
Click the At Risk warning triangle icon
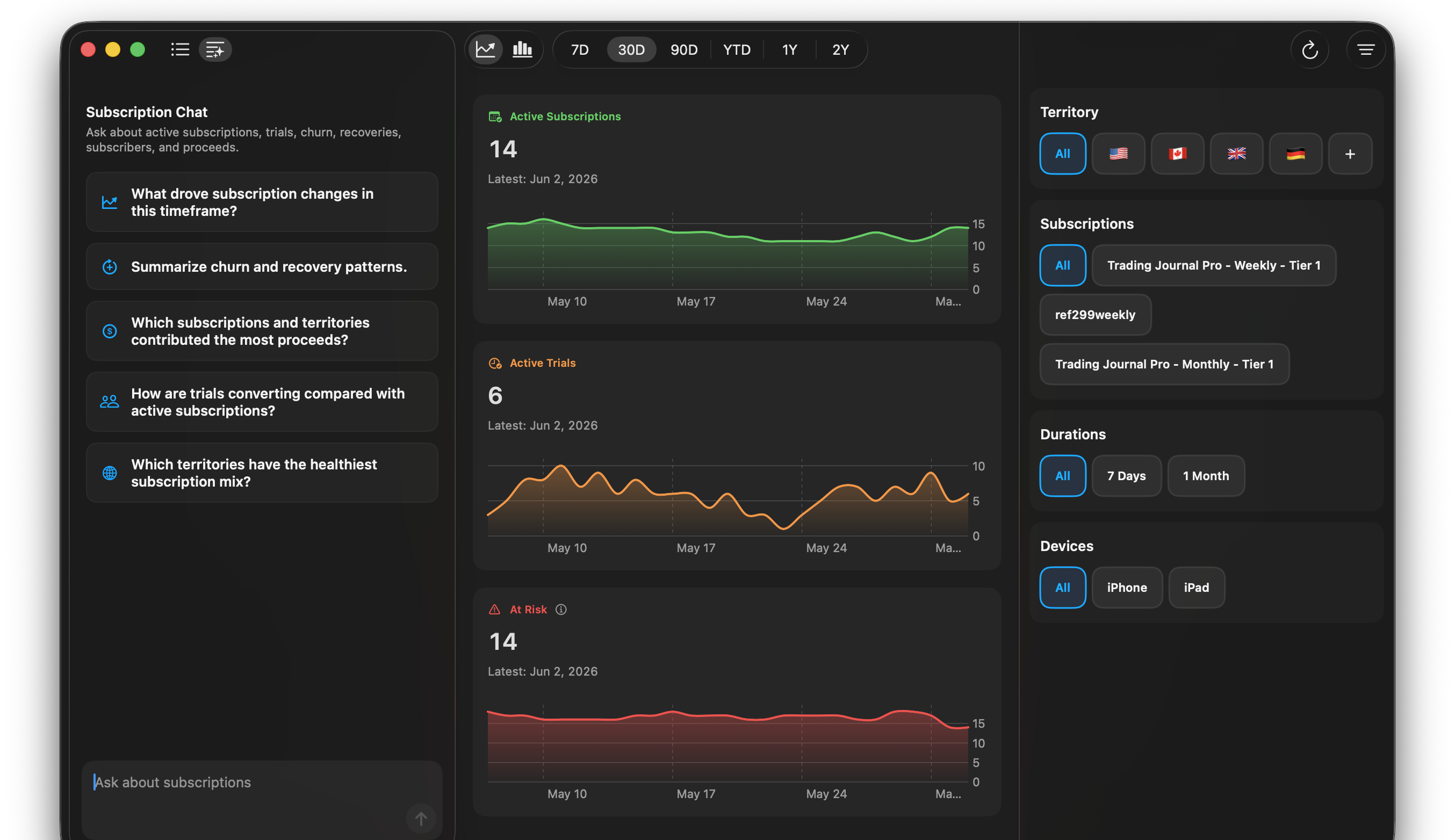coord(495,609)
